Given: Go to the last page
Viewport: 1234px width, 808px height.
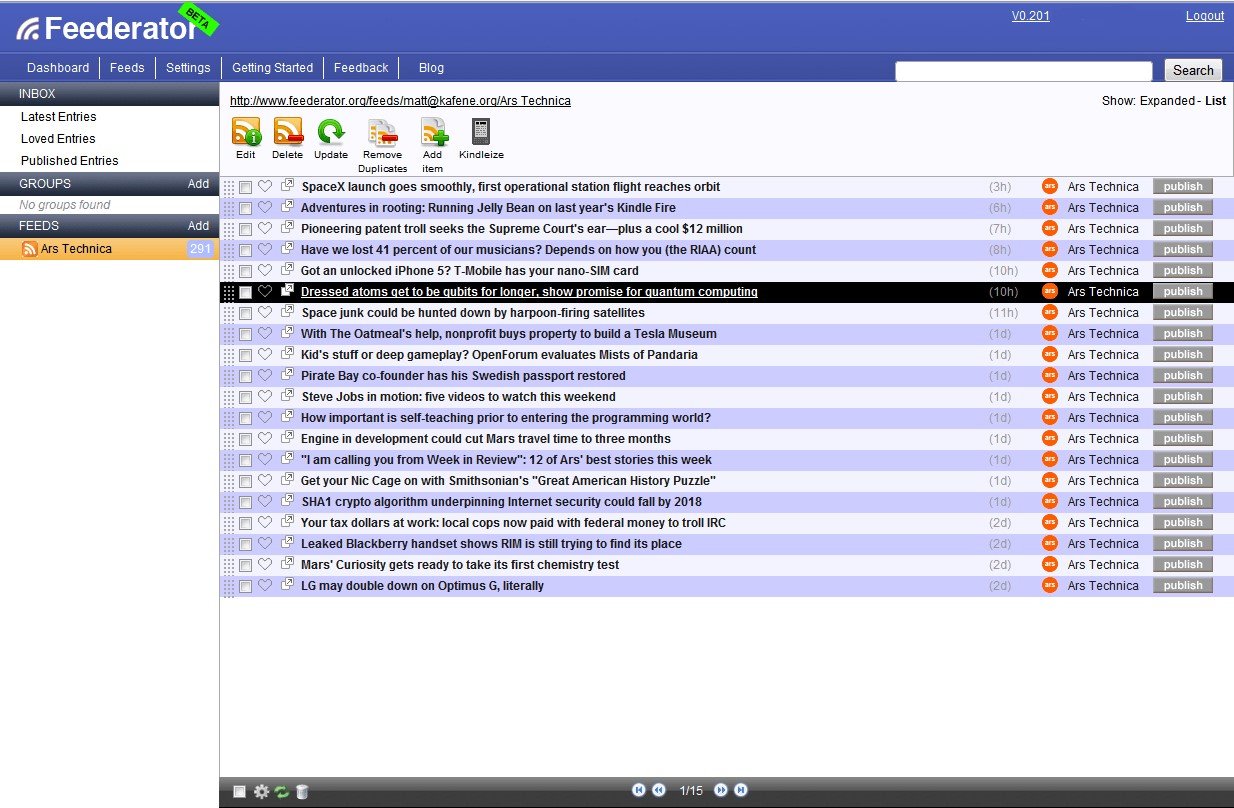Looking at the screenshot, I should [741, 790].
